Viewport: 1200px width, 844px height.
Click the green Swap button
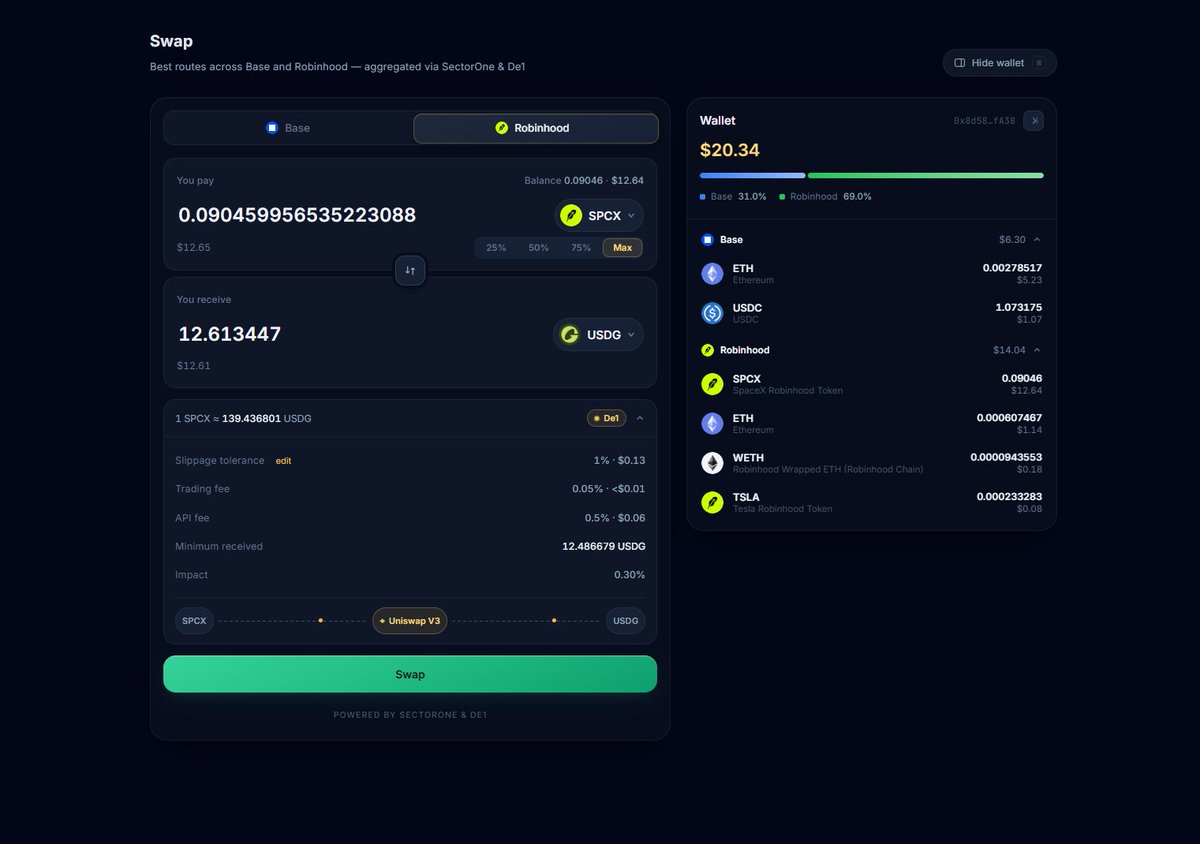coord(410,674)
